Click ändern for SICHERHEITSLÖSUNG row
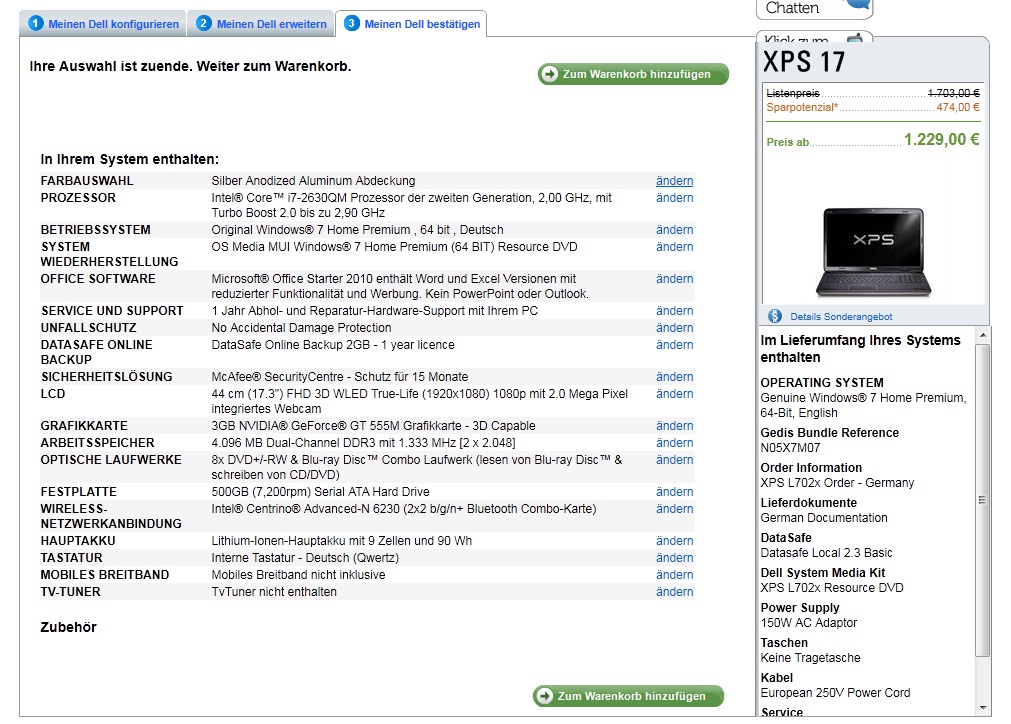1011x724 pixels. click(674, 377)
